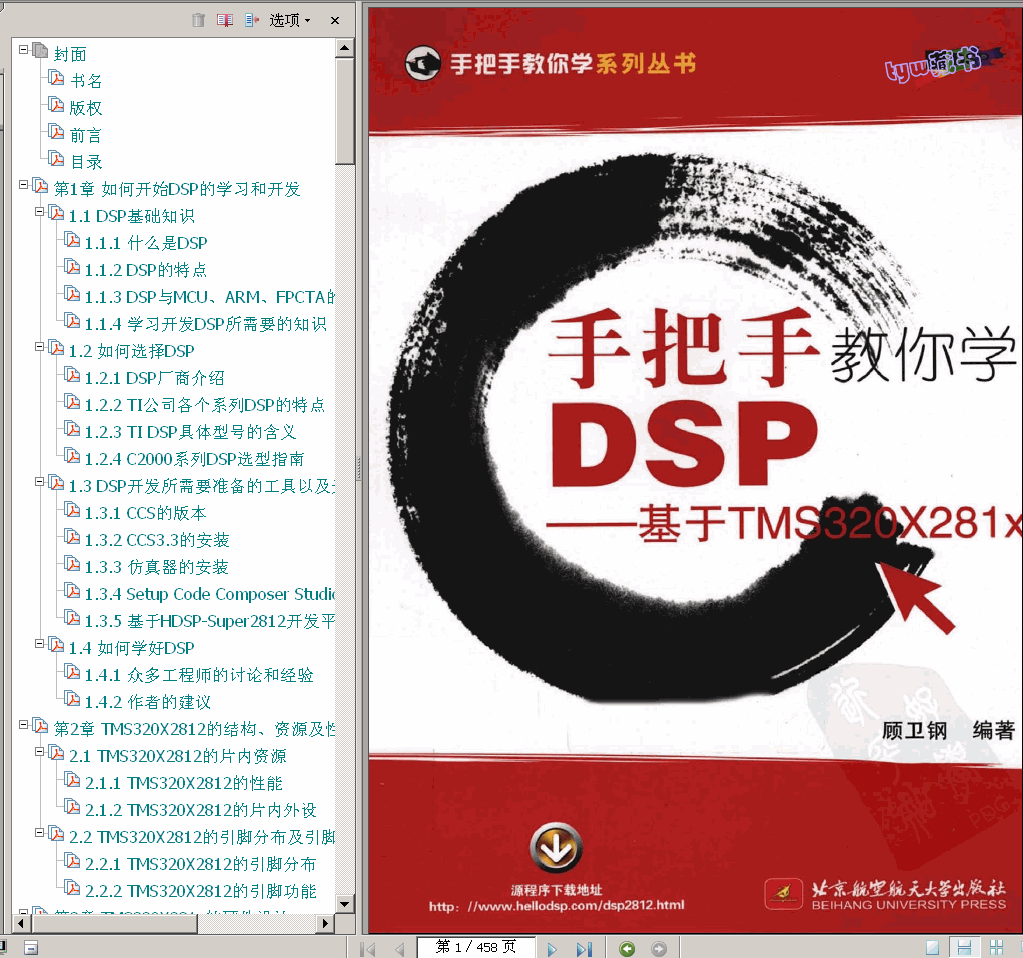This screenshot has width=1023, height=958.
Task: Go to 1.3.4 Setup Code Composer Studio
Action: pos(209,594)
